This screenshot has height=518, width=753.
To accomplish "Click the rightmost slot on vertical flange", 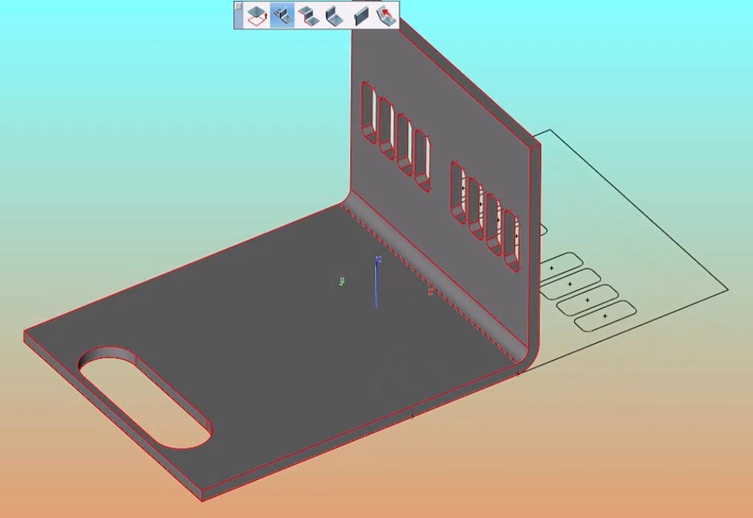I will click(x=511, y=243).
